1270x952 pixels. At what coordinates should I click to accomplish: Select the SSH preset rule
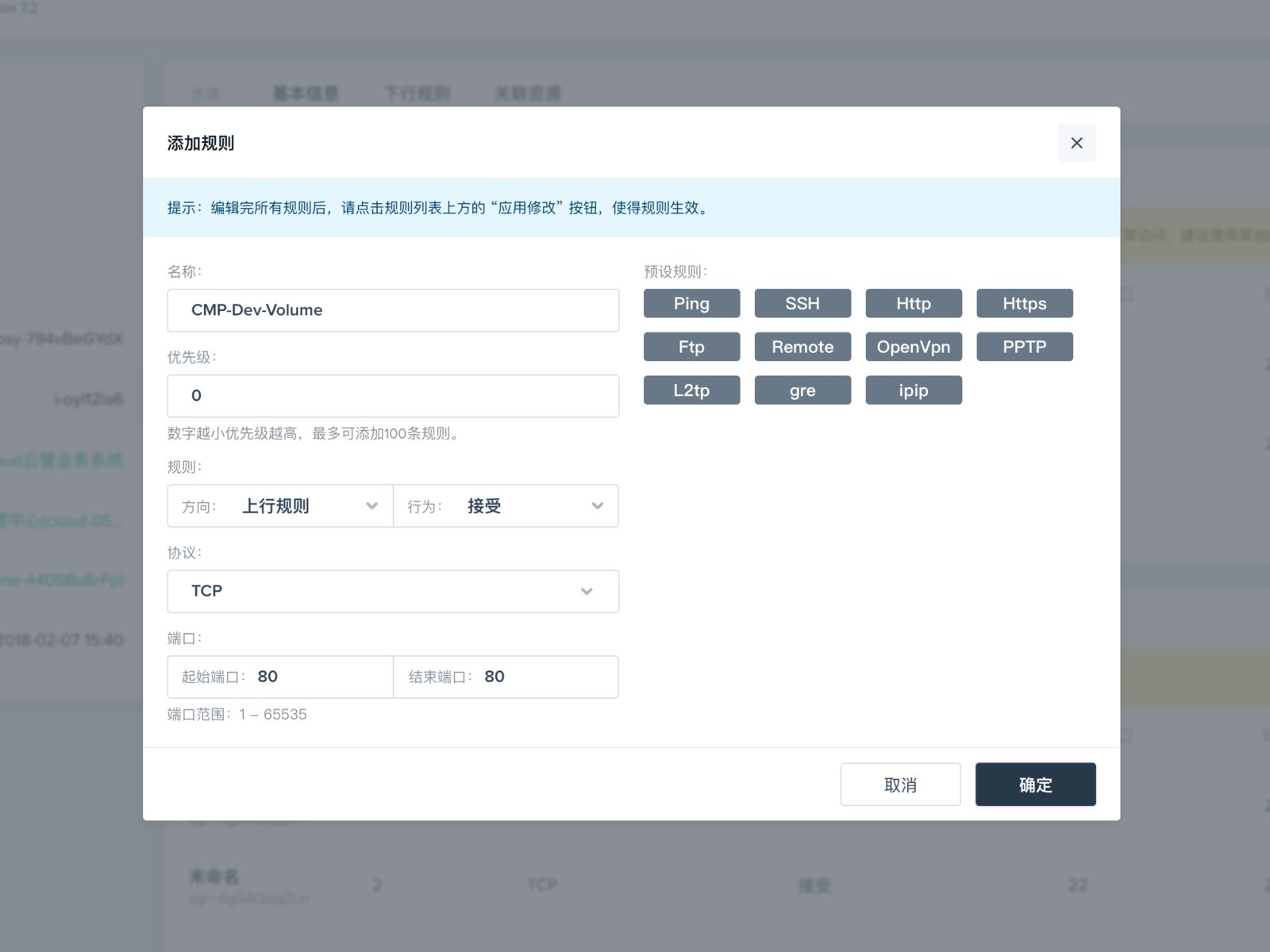click(x=802, y=303)
